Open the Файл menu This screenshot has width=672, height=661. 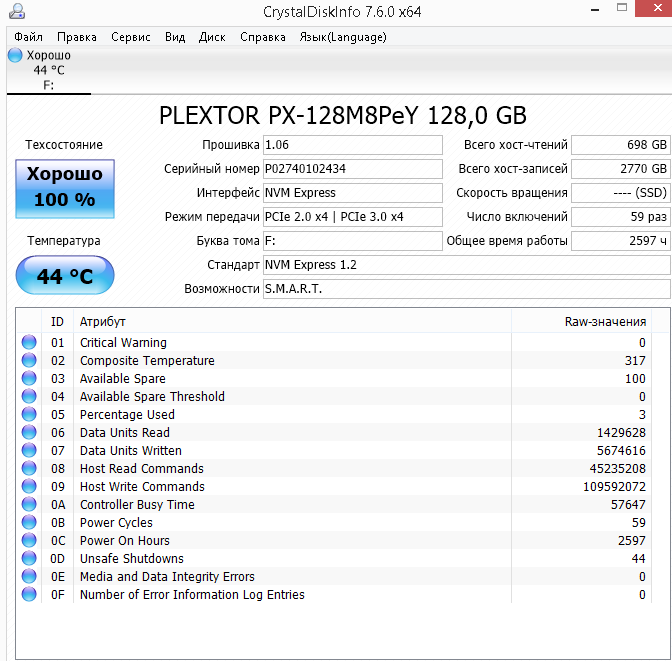(28, 37)
